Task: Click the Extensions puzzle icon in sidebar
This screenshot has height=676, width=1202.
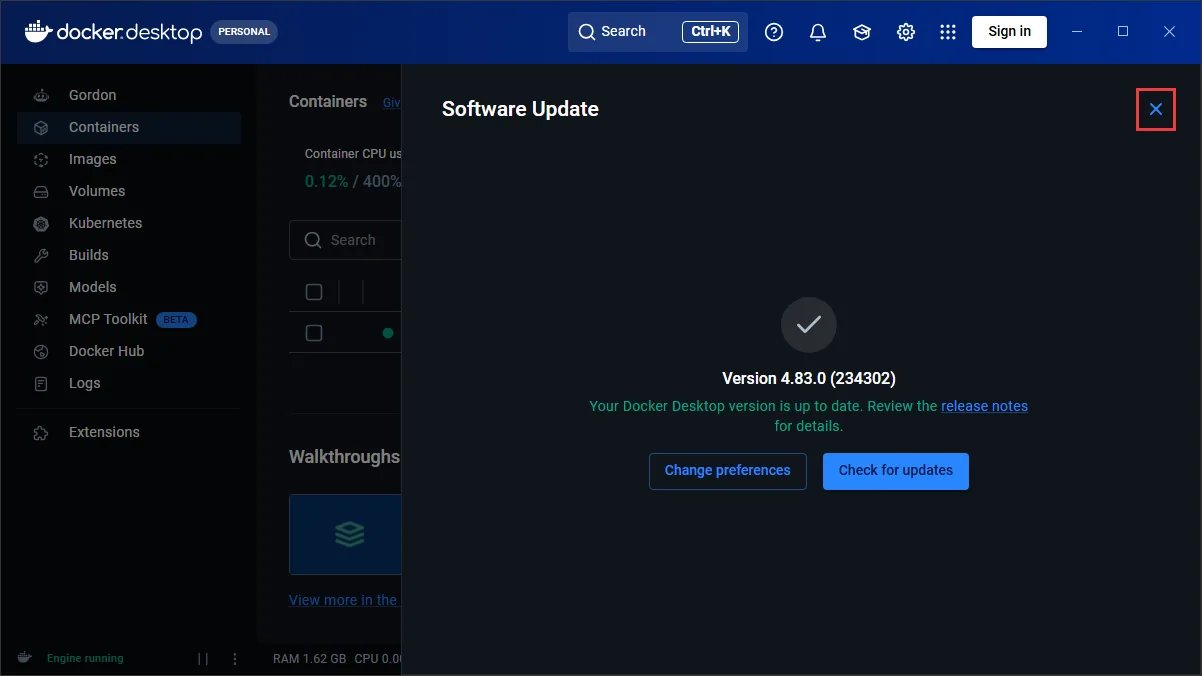Action: click(41, 433)
